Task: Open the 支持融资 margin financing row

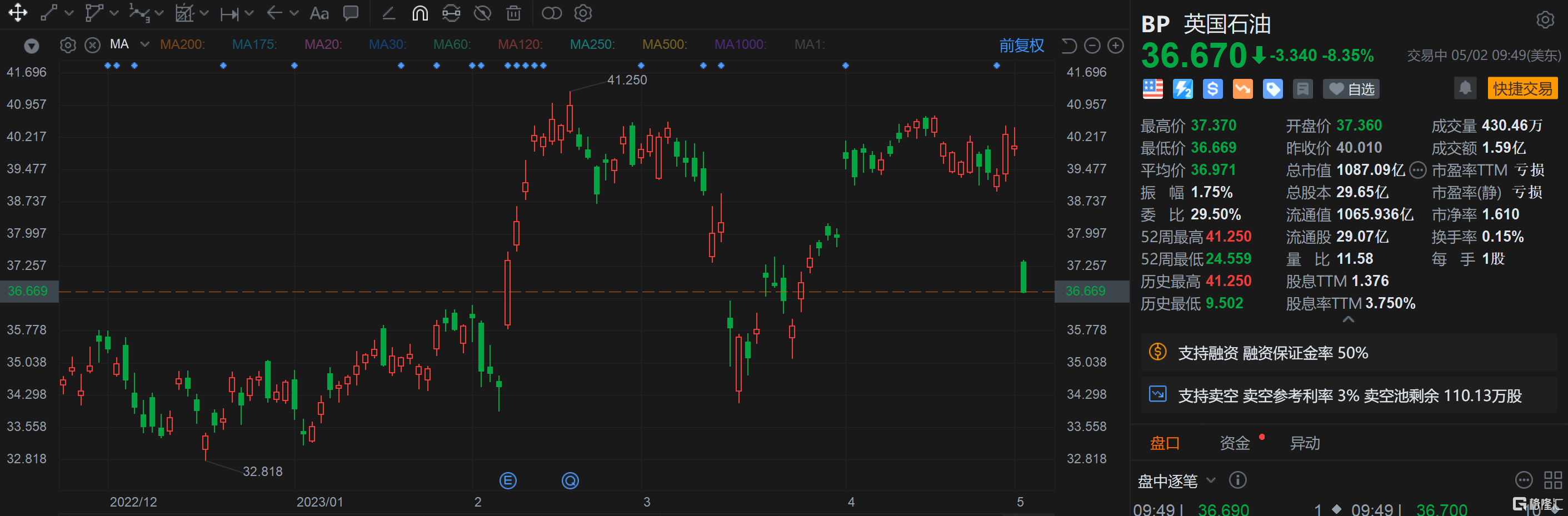Action: click(x=1349, y=352)
